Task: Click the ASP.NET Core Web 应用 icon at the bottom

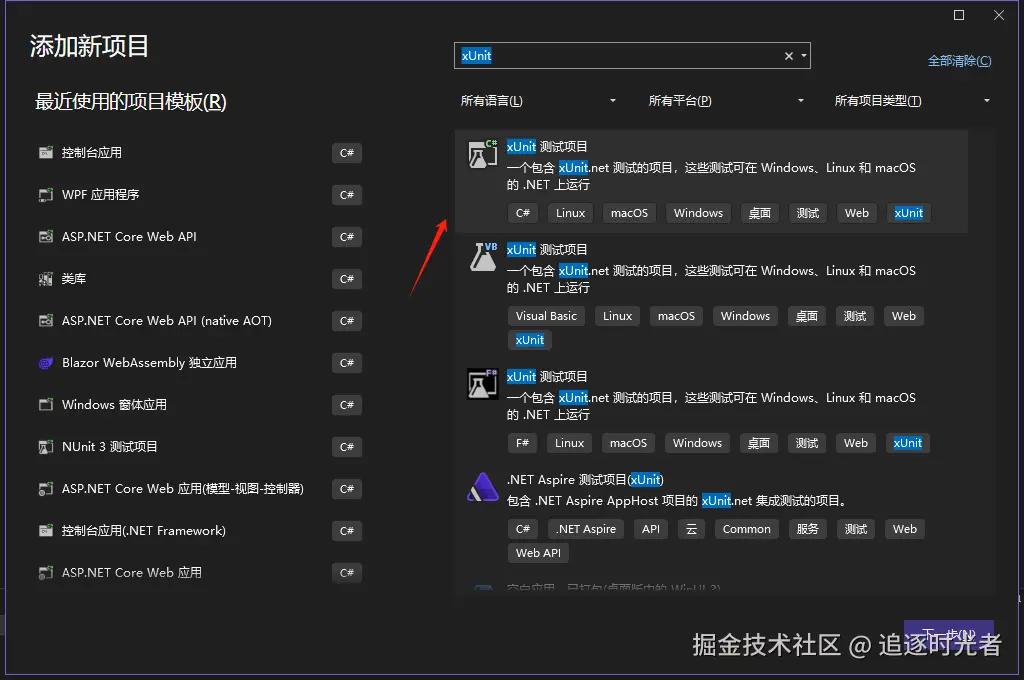Action: (46, 573)
